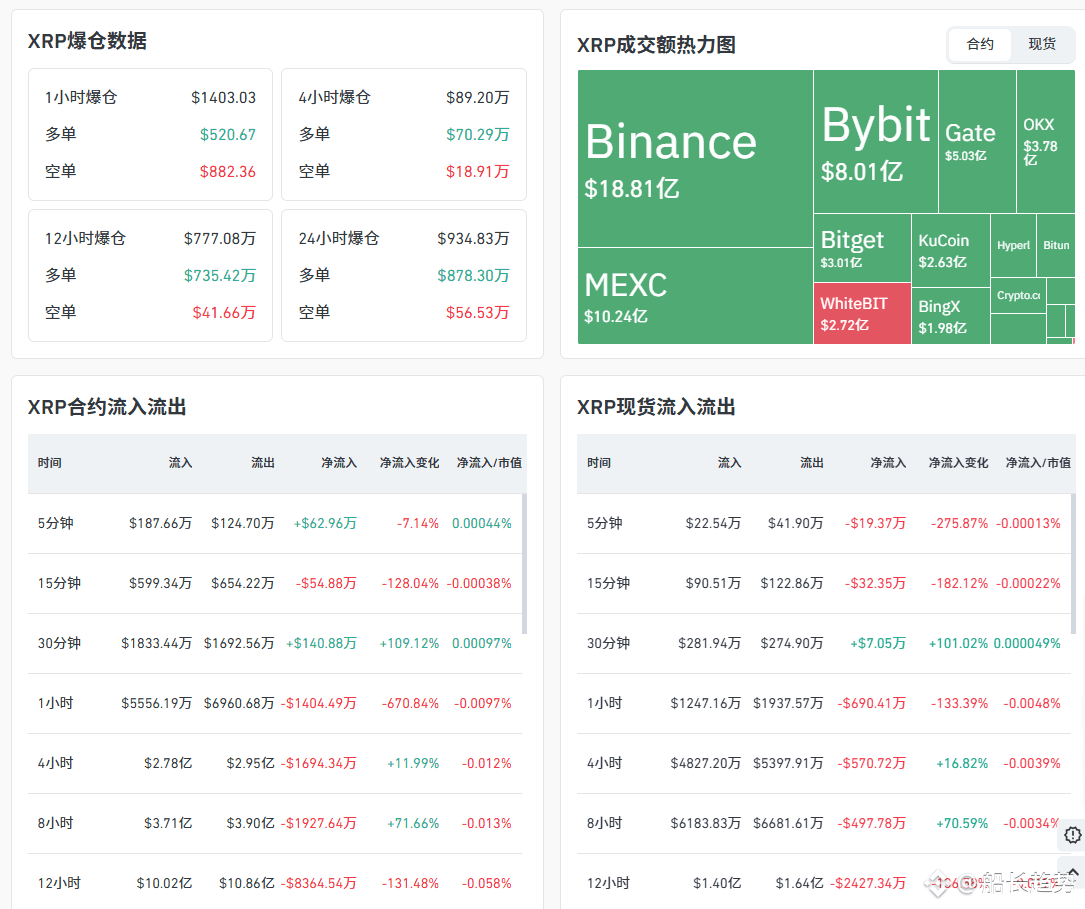
Task: Select the Binance heatmap tile
Action: [695, 158]
